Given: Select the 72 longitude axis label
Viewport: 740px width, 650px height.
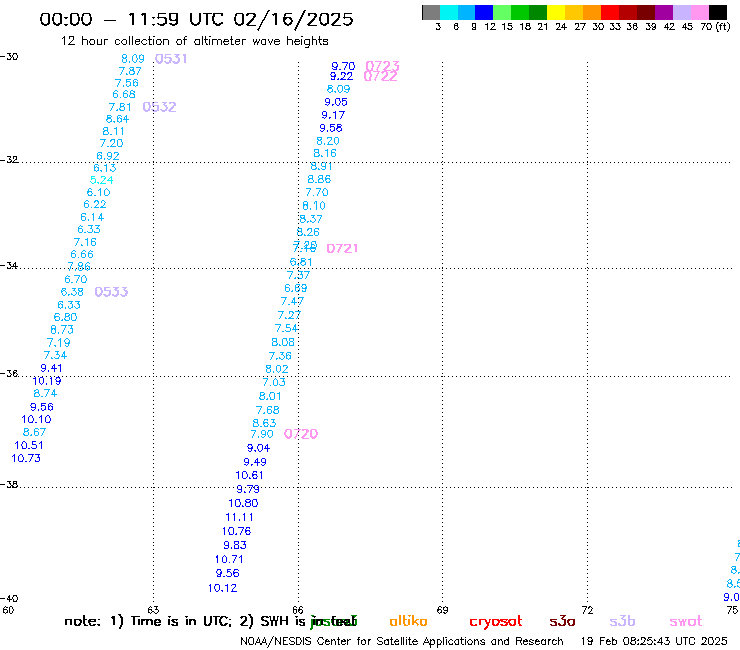Looking at the screenshot, I should pyautogui.click(x=587, y=610).
